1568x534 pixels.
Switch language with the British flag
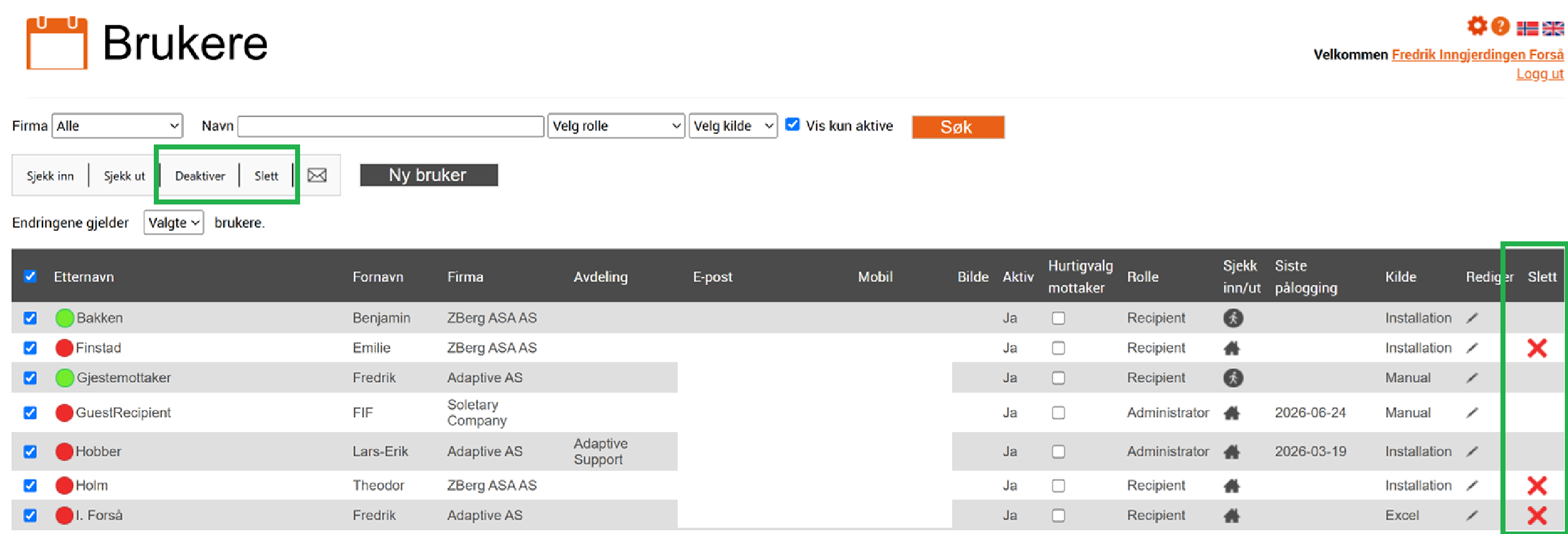click(1553, 28)
